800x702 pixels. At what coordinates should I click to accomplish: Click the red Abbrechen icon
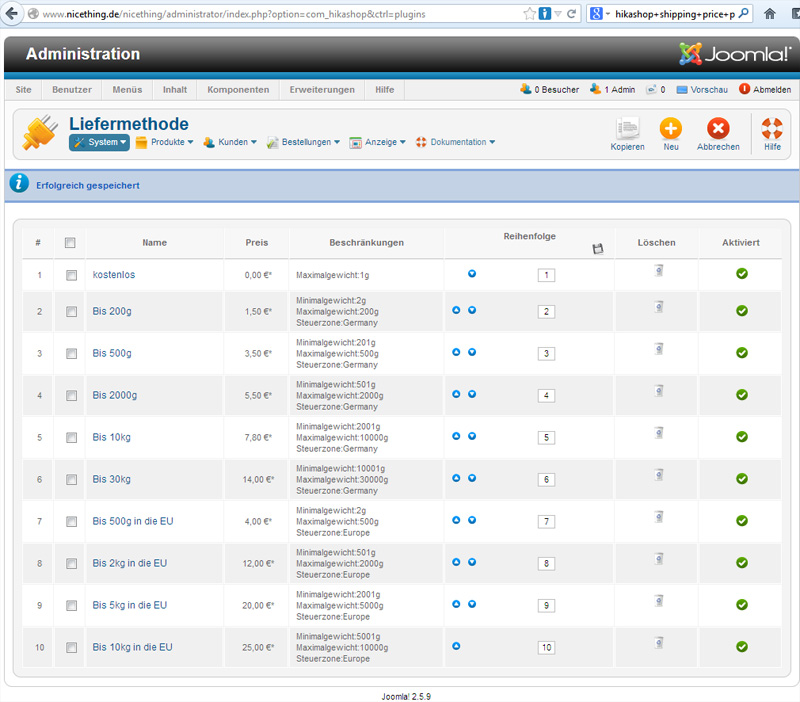[717, 130]
